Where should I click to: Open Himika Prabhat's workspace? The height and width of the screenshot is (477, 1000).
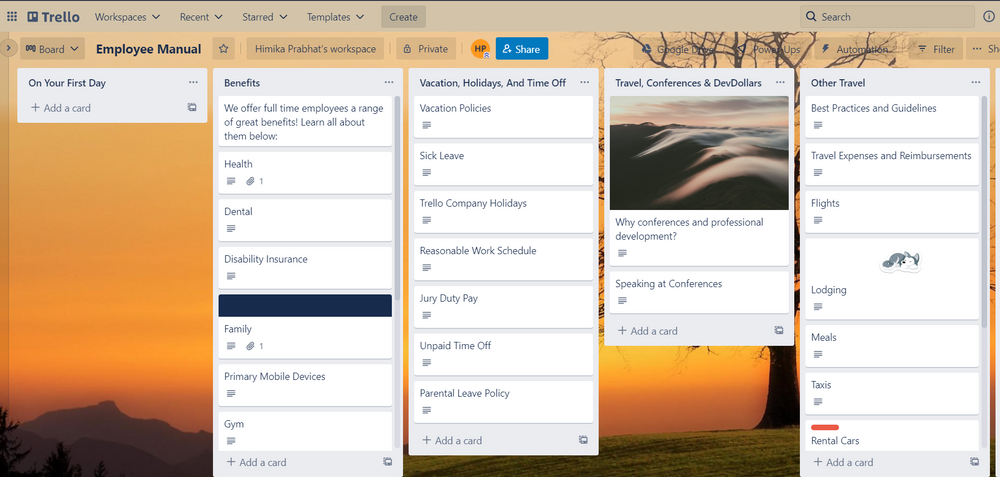coord(315,49)
